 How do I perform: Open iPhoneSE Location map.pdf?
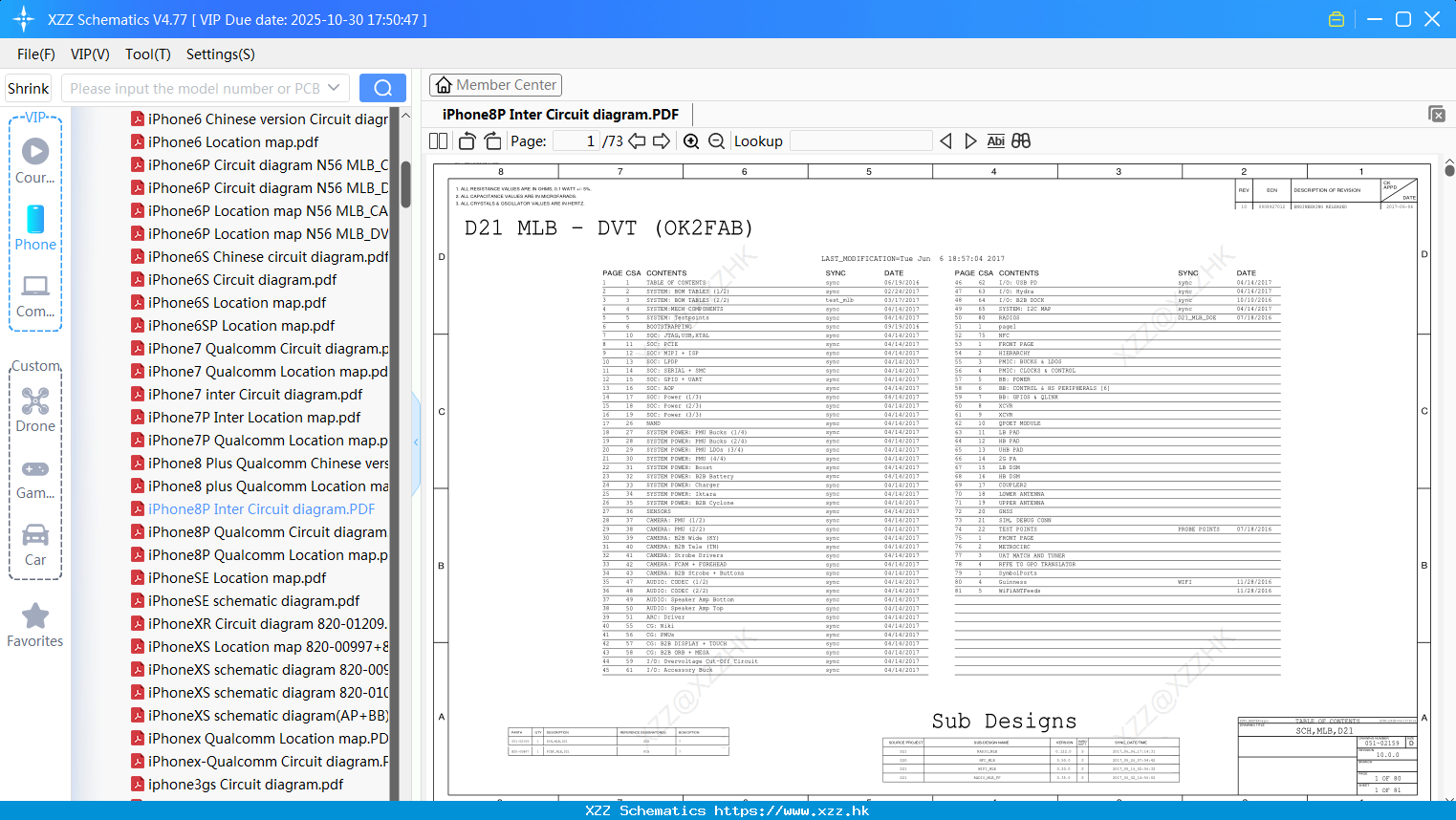click(237, 578)
